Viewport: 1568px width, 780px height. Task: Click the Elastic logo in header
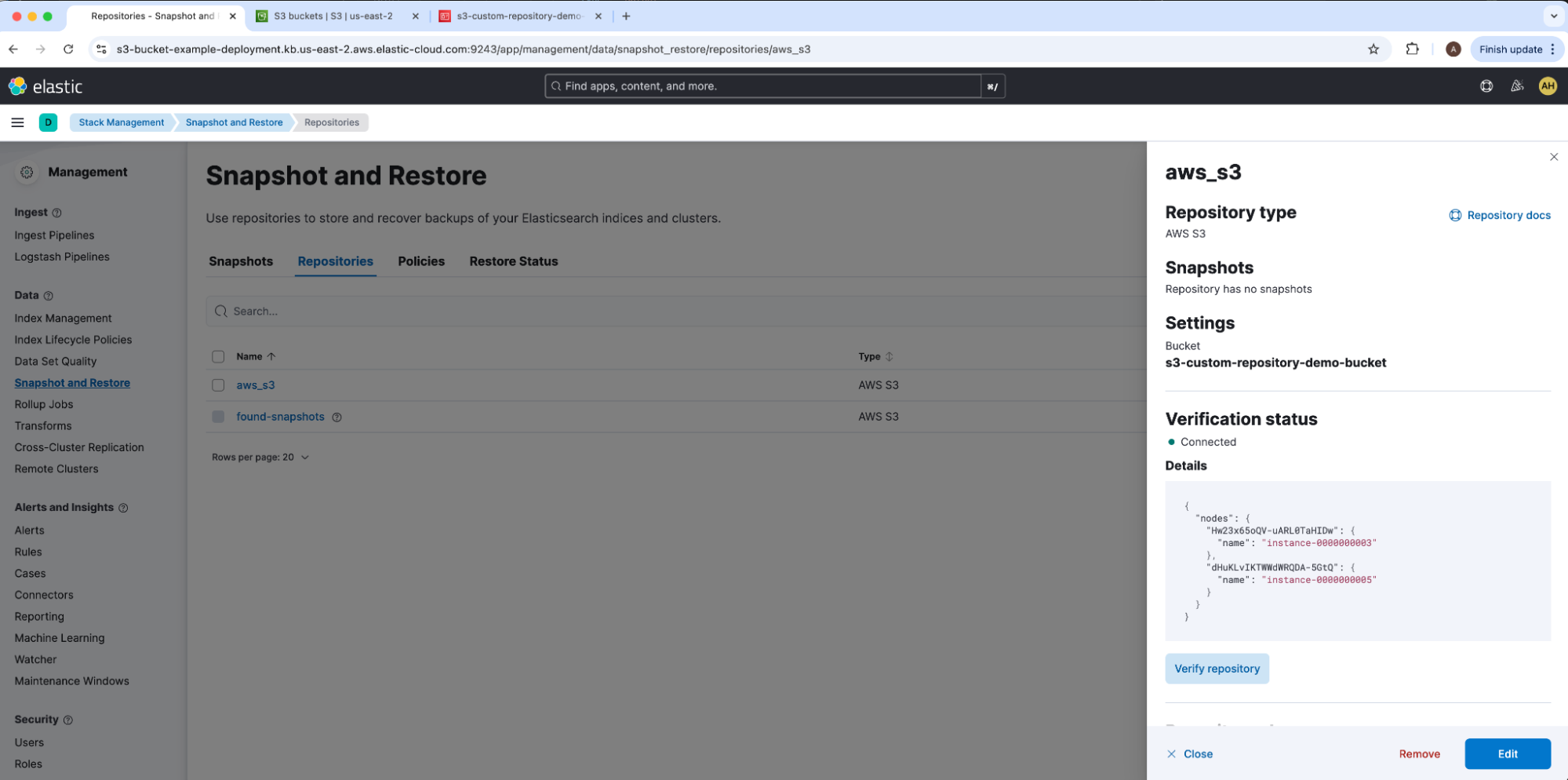pyautogui.click(x=45, y=86)
